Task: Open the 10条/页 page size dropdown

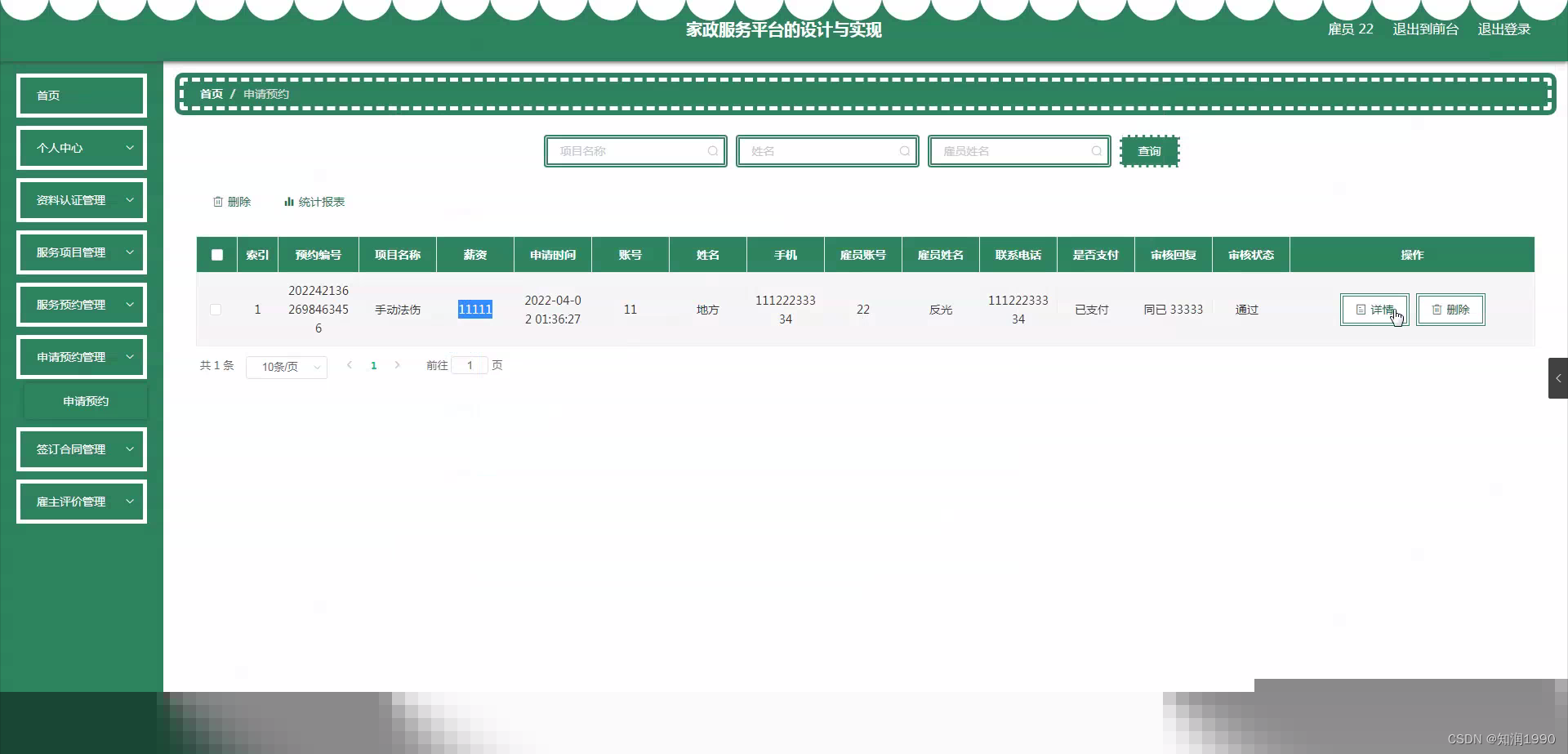Action: pyautogui.click(x=286, y=367)
